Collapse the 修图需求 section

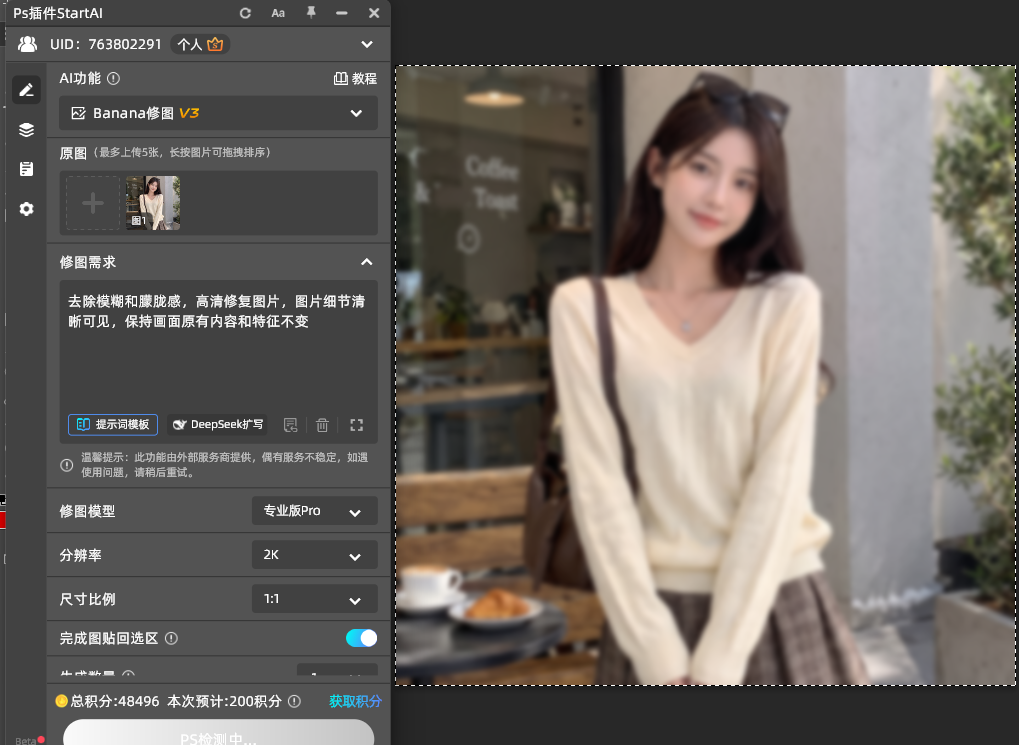(367, 262)
